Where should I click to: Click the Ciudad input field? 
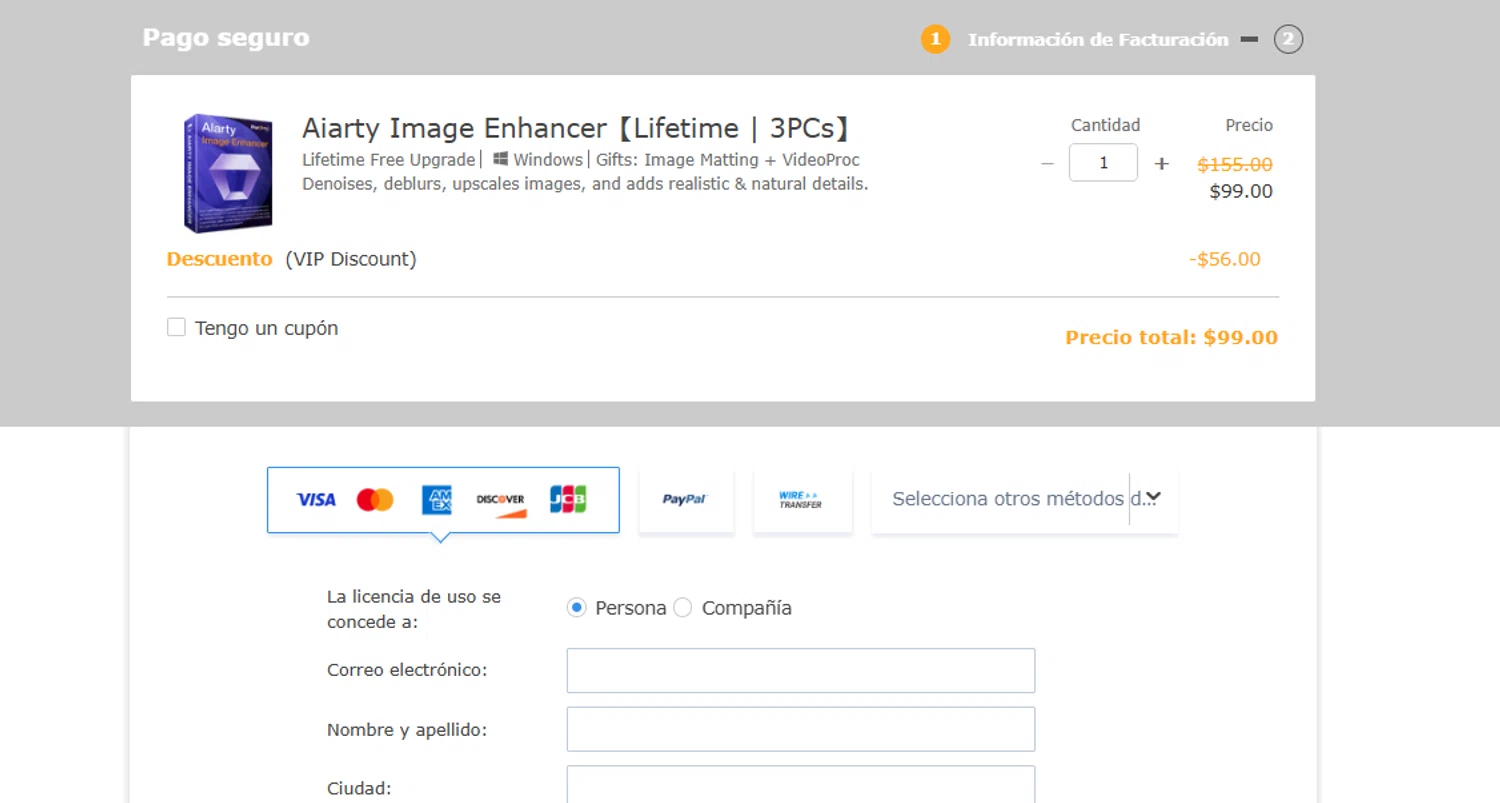click(x=801, y=784)
